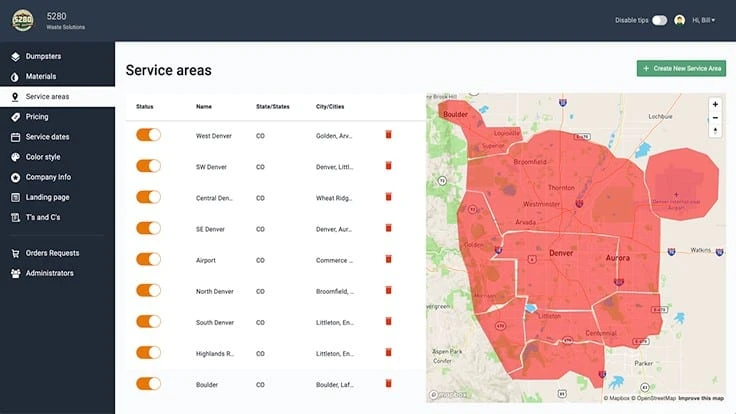Remove Boulder area using trash icon
This screenshot has height=414, width=736.
(389, 383)
